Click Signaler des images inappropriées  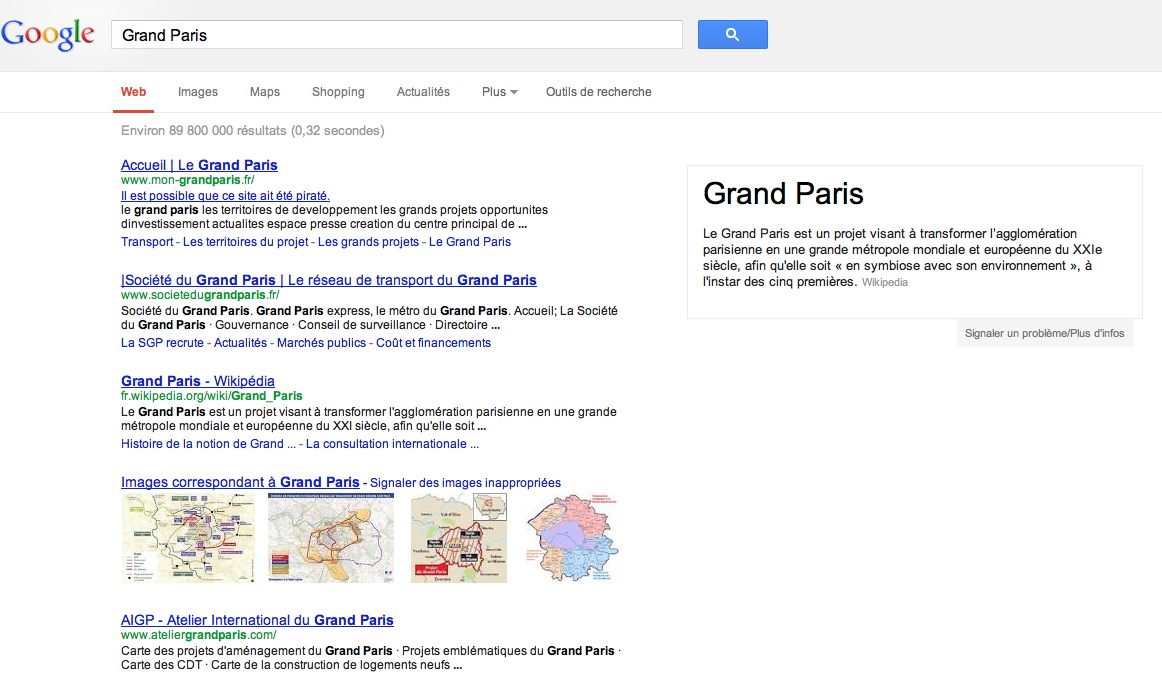tap(465, 483)
